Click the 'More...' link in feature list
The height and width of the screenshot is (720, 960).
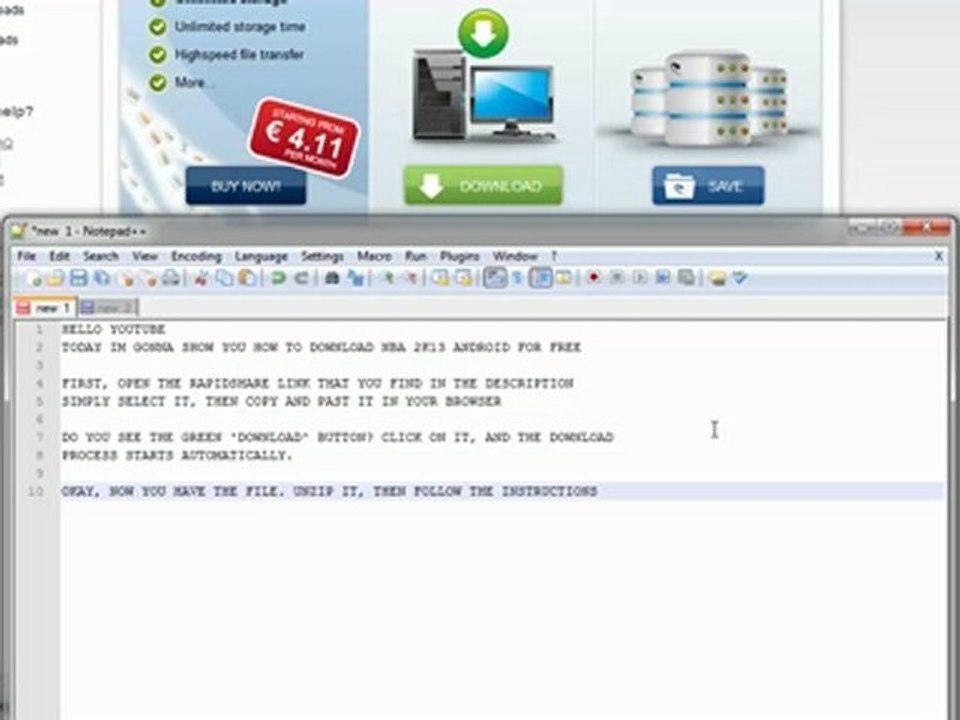point(193,83)
